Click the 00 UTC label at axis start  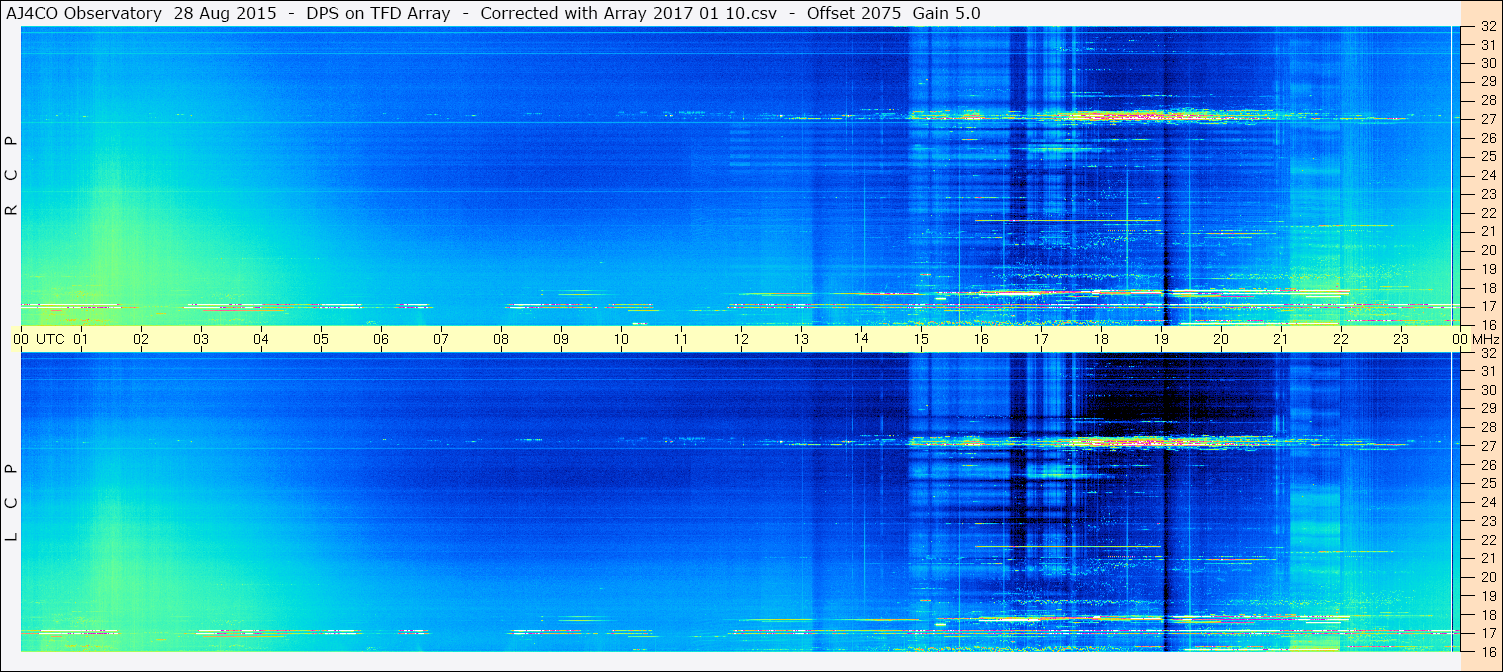[x=37, y=340]
